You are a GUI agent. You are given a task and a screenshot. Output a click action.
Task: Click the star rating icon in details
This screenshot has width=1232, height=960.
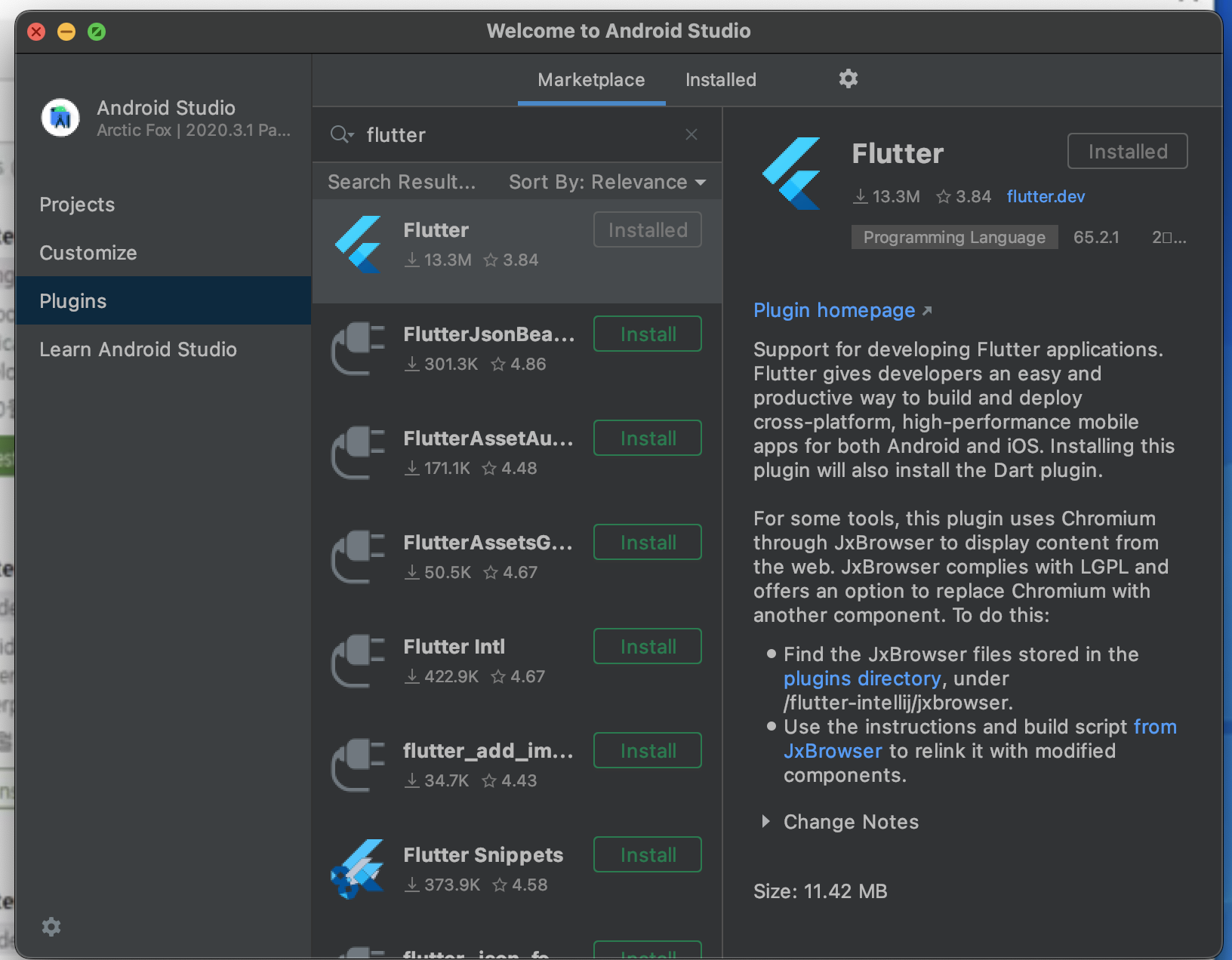(x=944, y=196)
